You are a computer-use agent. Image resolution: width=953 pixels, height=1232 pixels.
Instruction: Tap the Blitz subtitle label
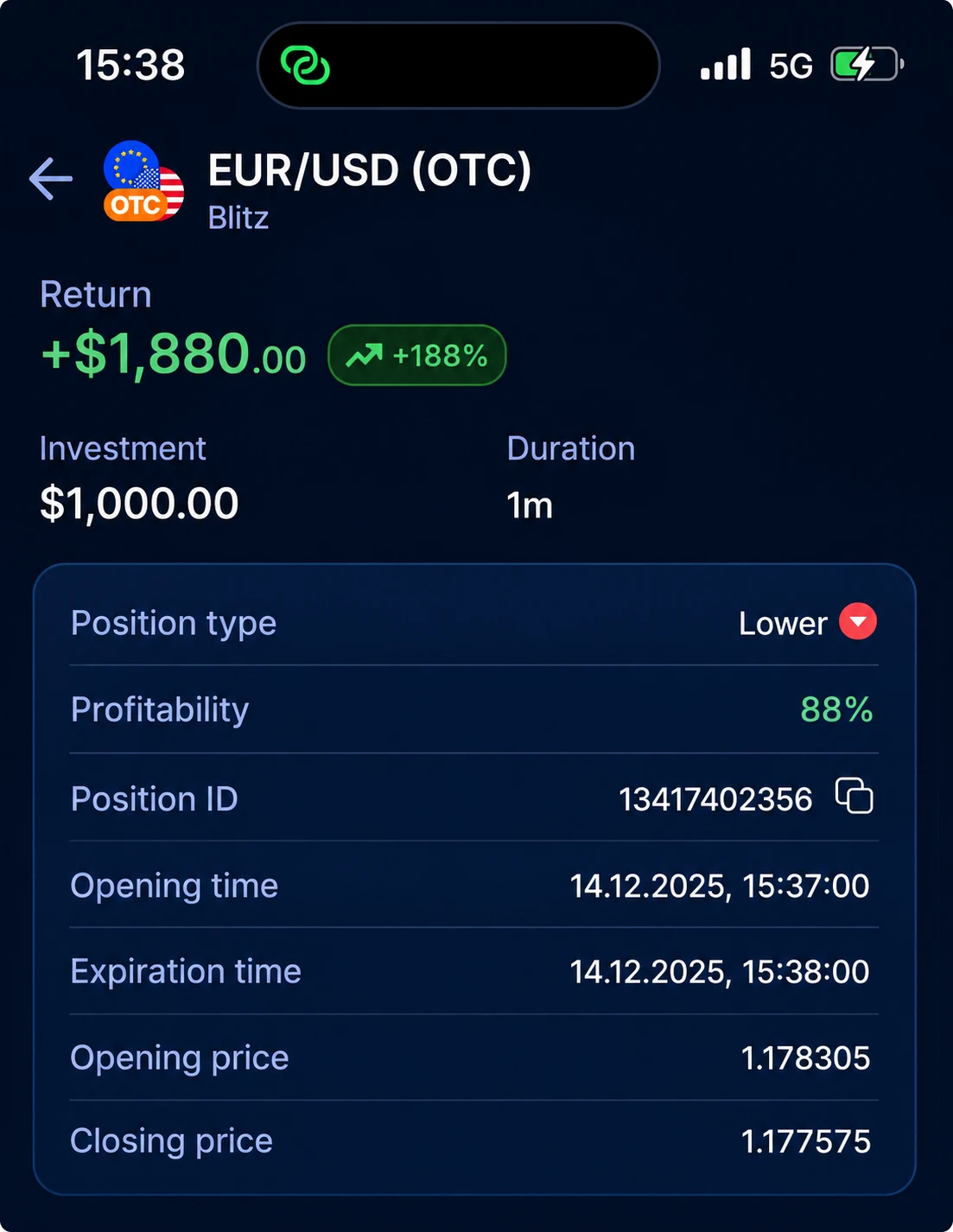238,218
